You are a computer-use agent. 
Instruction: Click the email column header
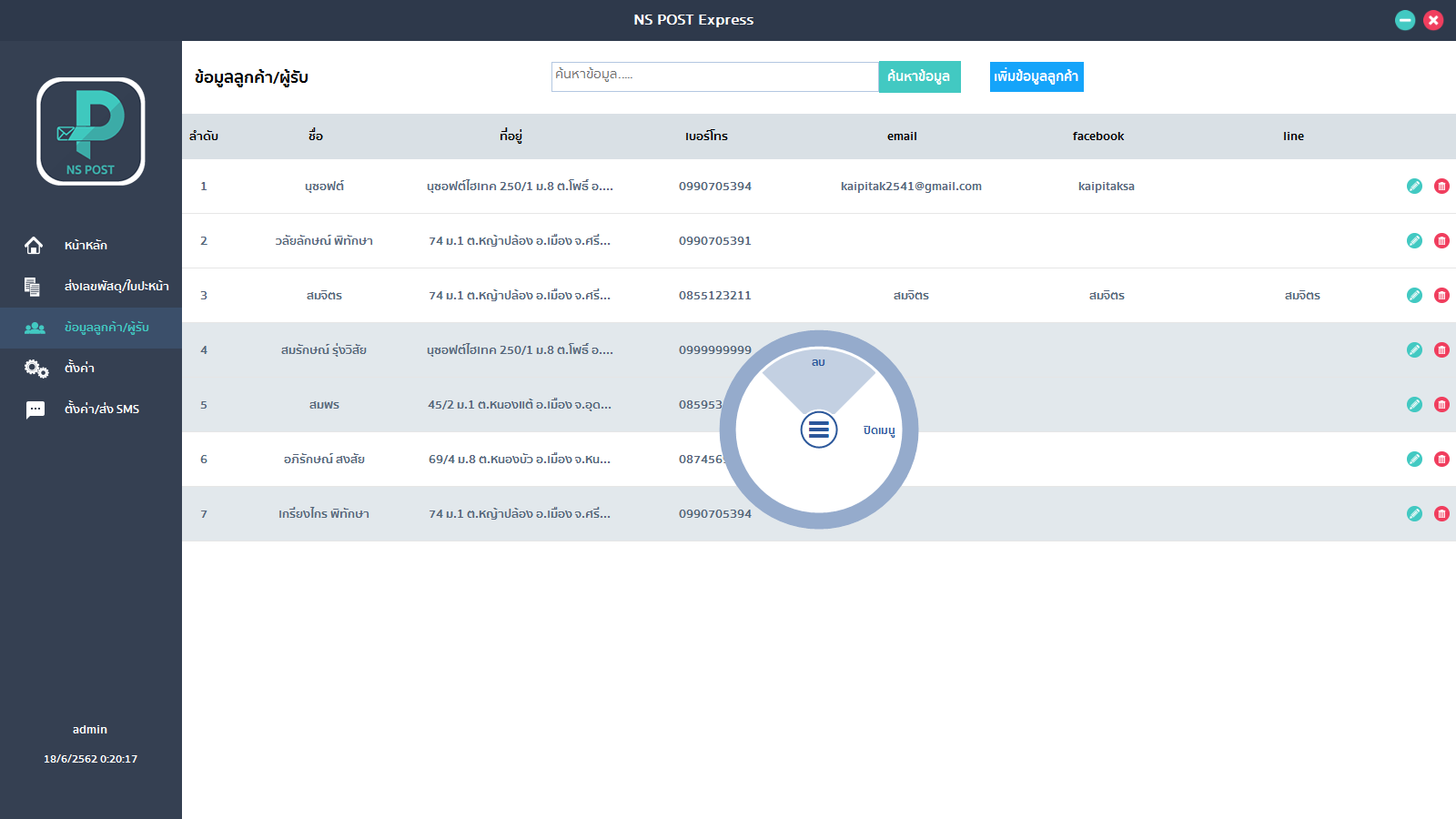point(902,136)
